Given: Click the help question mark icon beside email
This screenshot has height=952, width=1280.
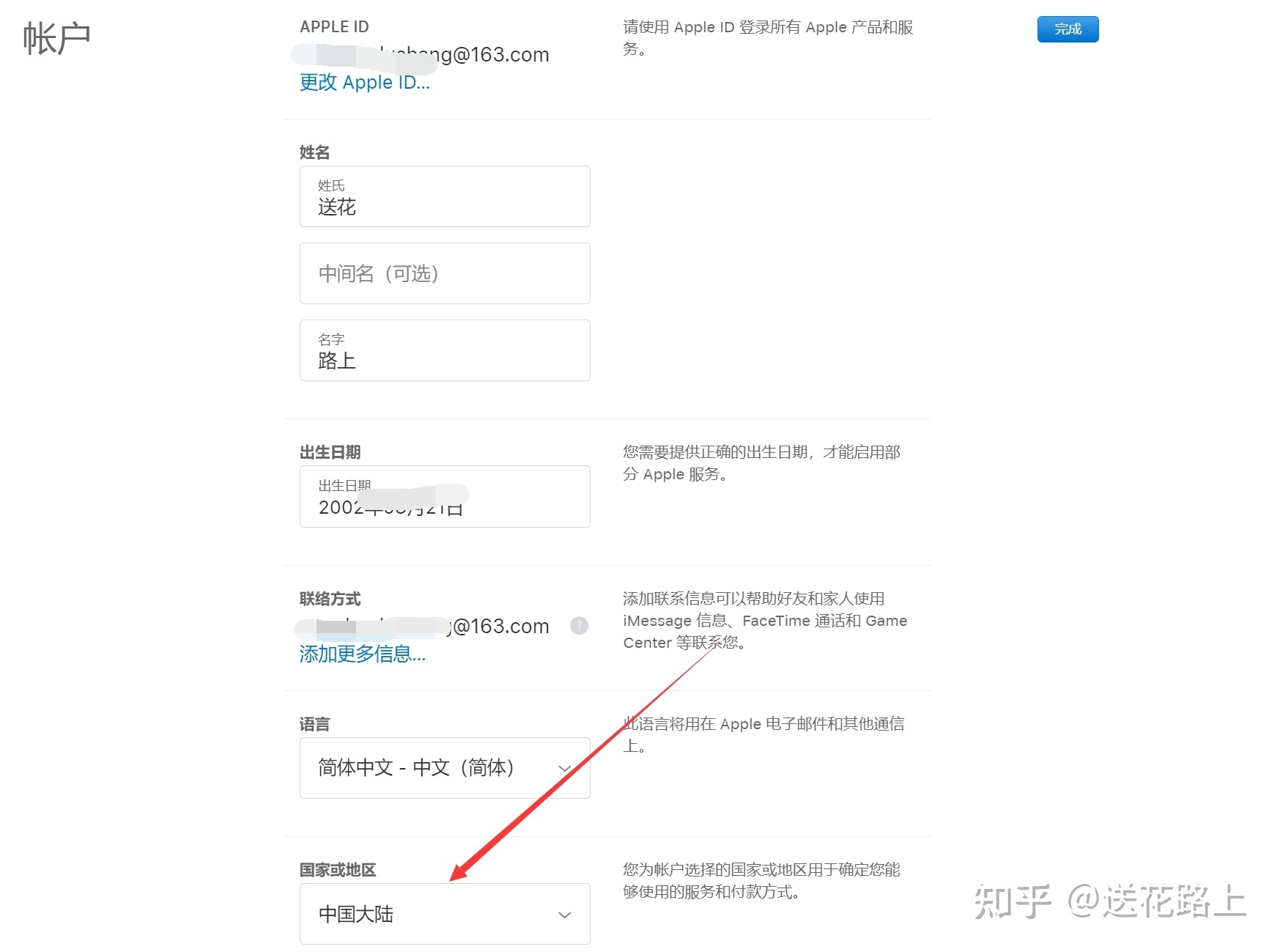Looking at the screenshot, I should (579, 626).
